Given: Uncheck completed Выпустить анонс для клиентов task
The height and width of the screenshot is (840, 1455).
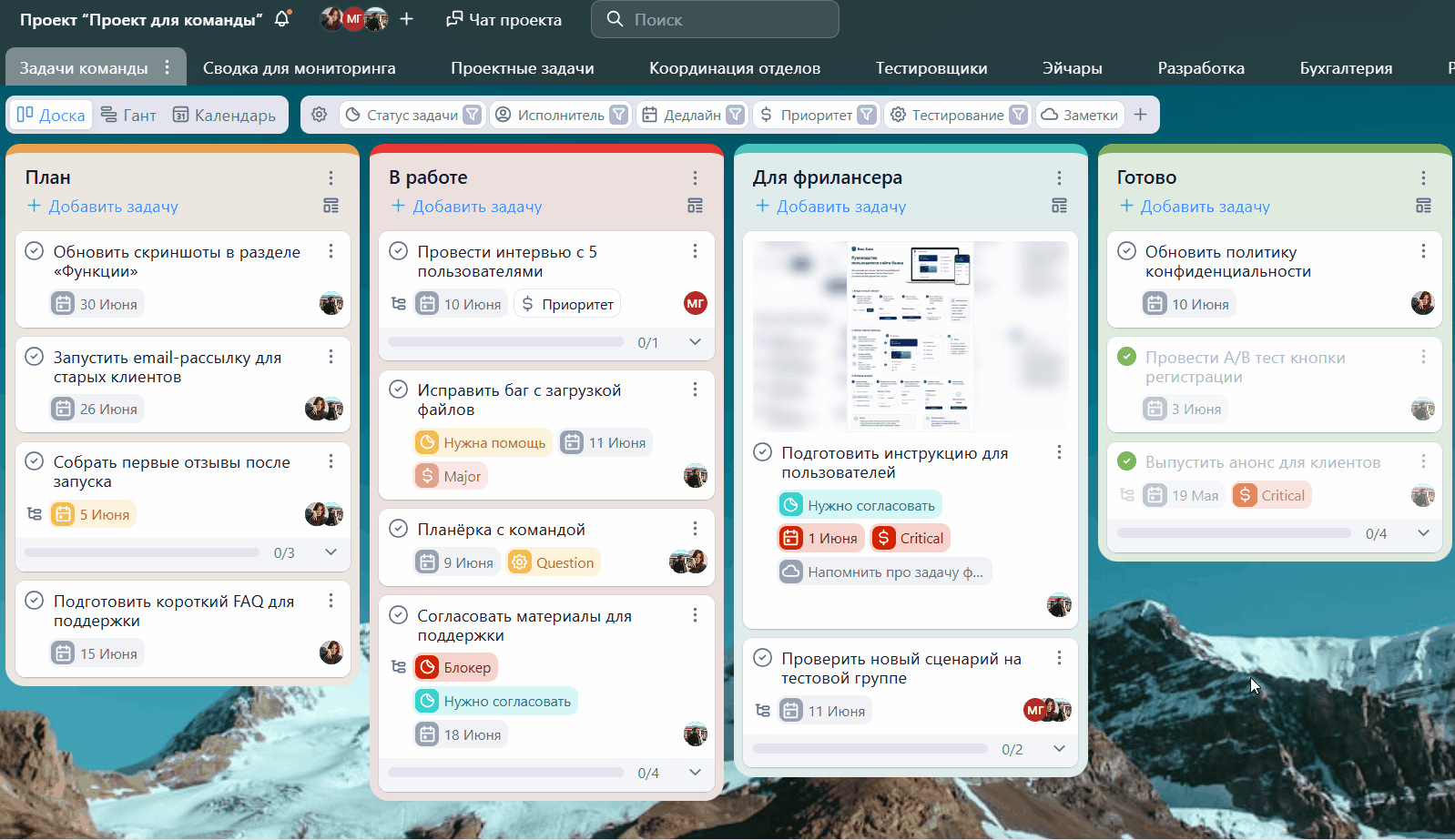Looking at the screenshot, I should (1126, 461).
